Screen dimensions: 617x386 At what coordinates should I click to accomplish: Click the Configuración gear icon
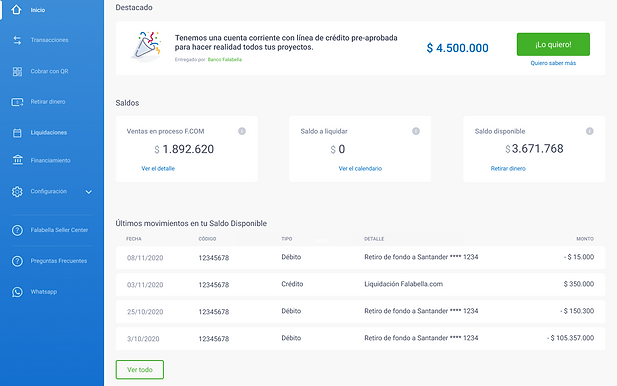tap(17, 192)
